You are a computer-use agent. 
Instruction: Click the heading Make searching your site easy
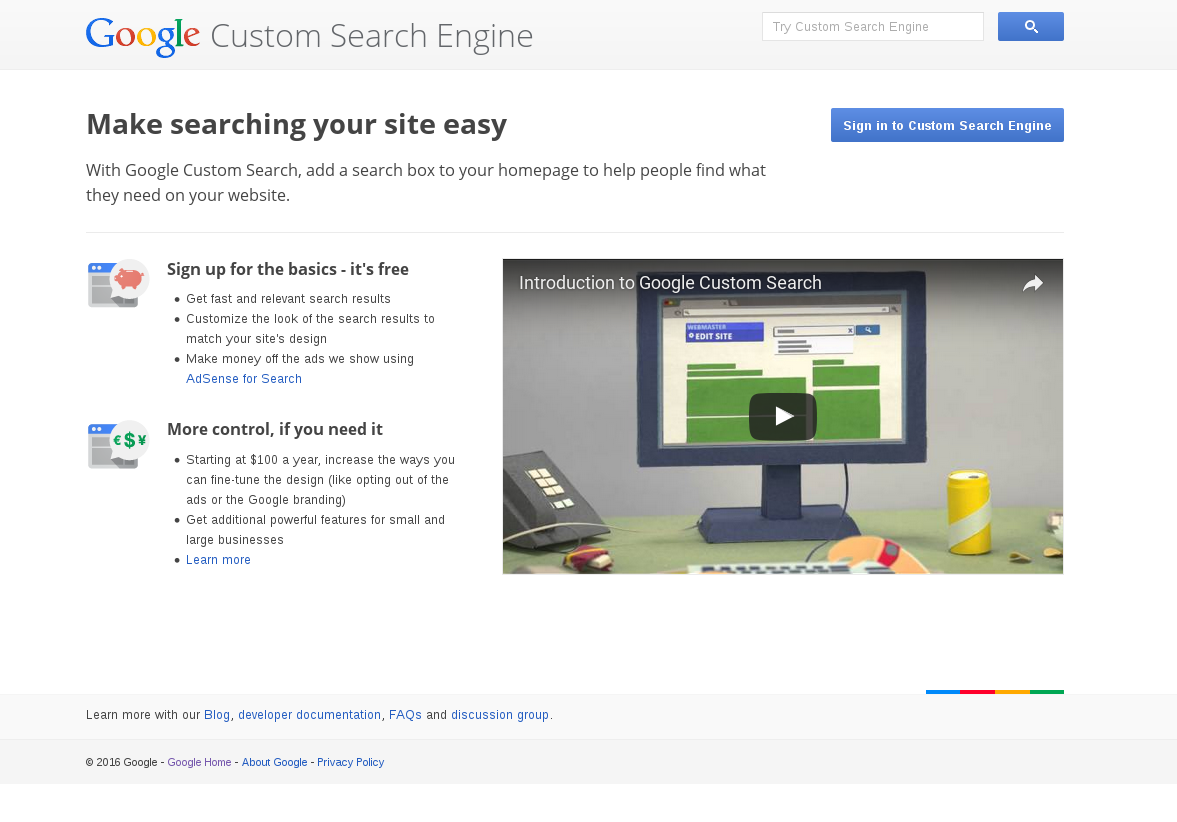297,124
